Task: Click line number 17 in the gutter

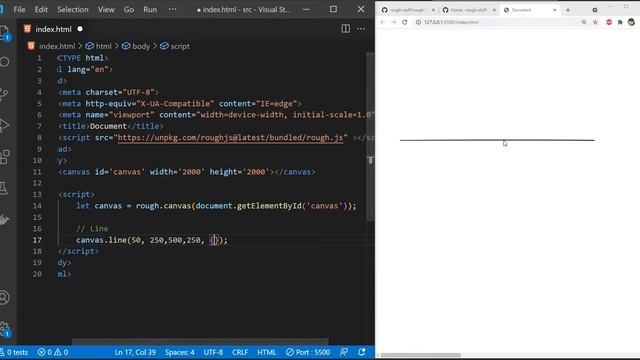Action: (x=37, y=240)
